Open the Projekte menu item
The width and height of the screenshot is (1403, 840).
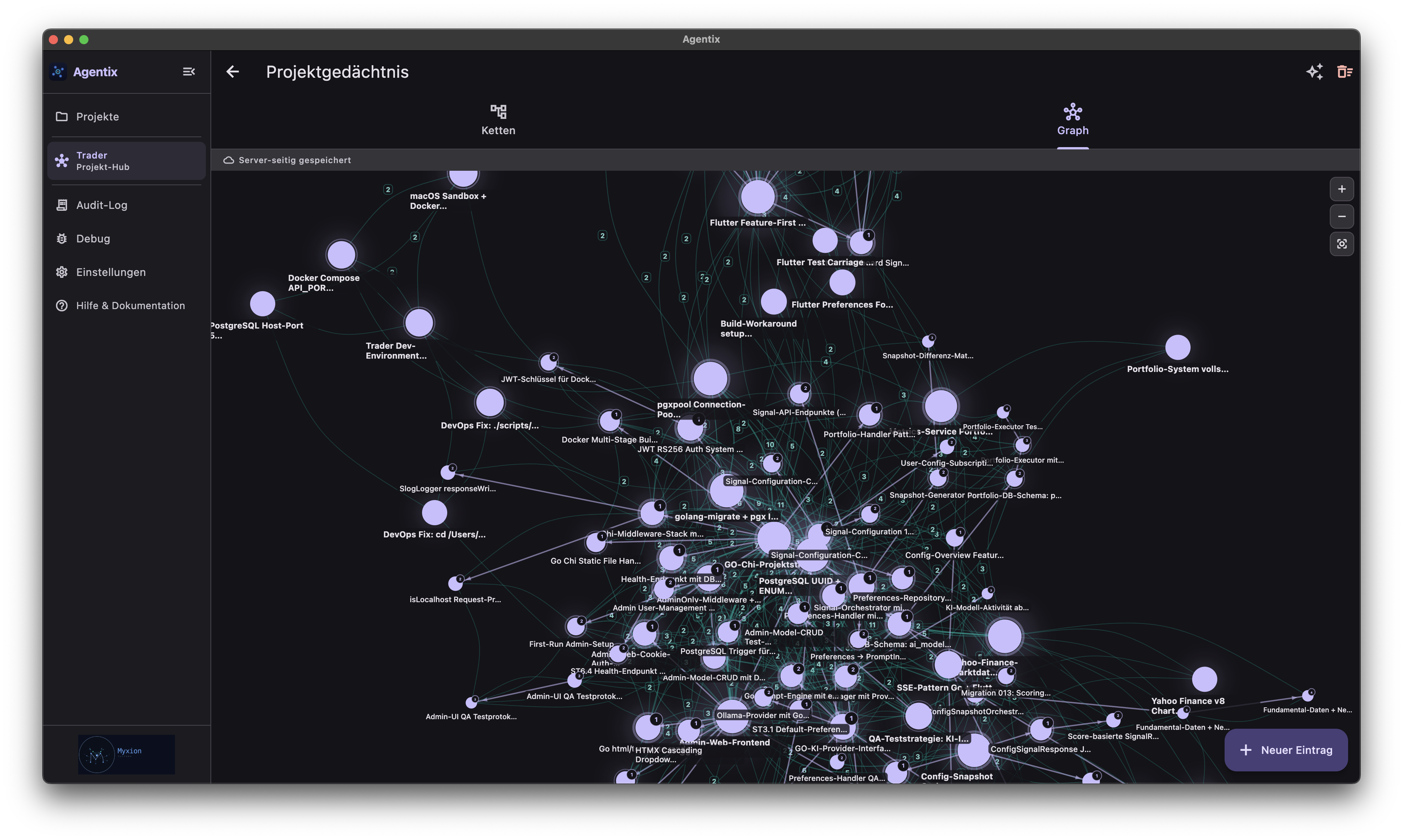(126, 117)
